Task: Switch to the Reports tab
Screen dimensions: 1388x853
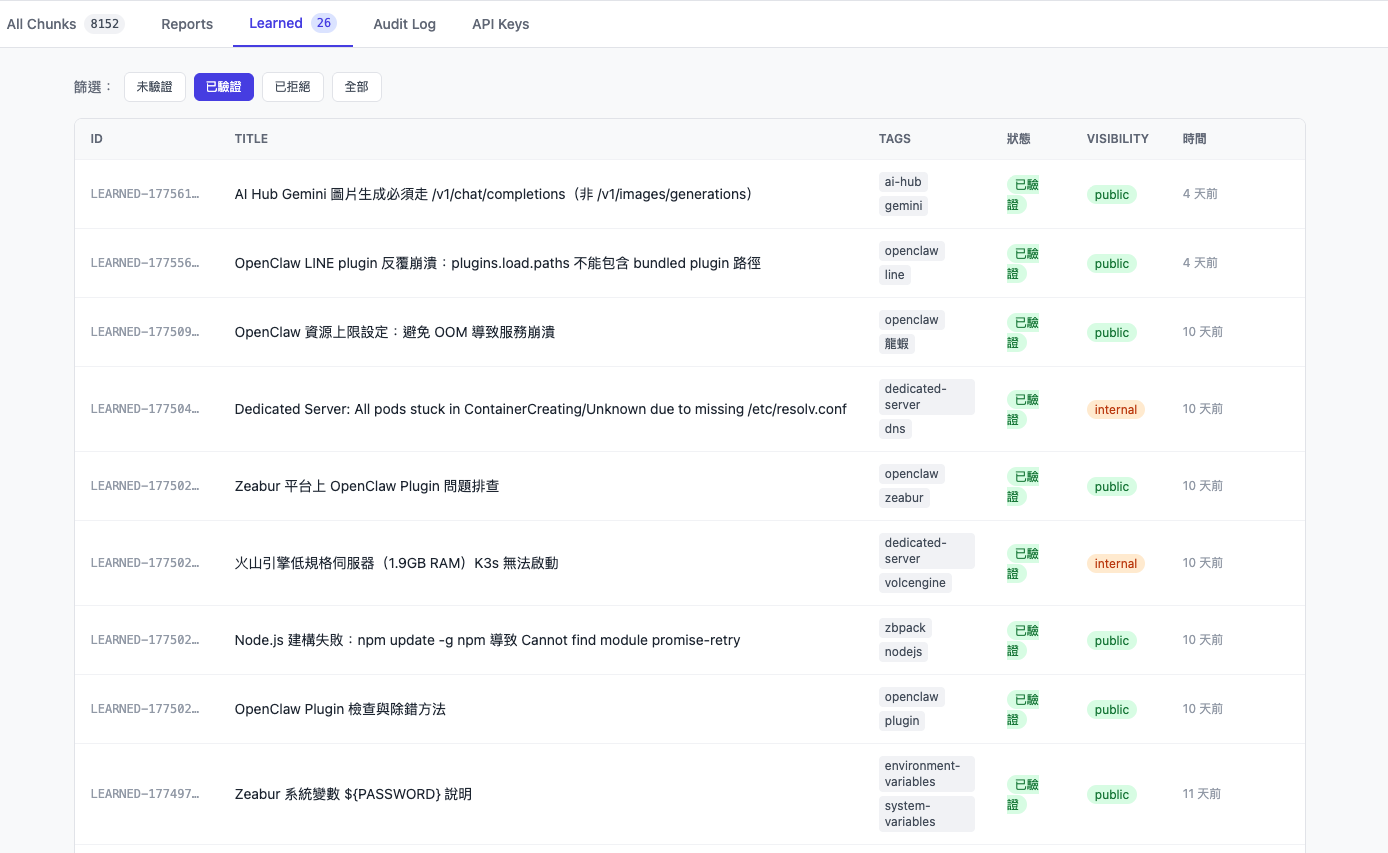Action: pos(186,24)
